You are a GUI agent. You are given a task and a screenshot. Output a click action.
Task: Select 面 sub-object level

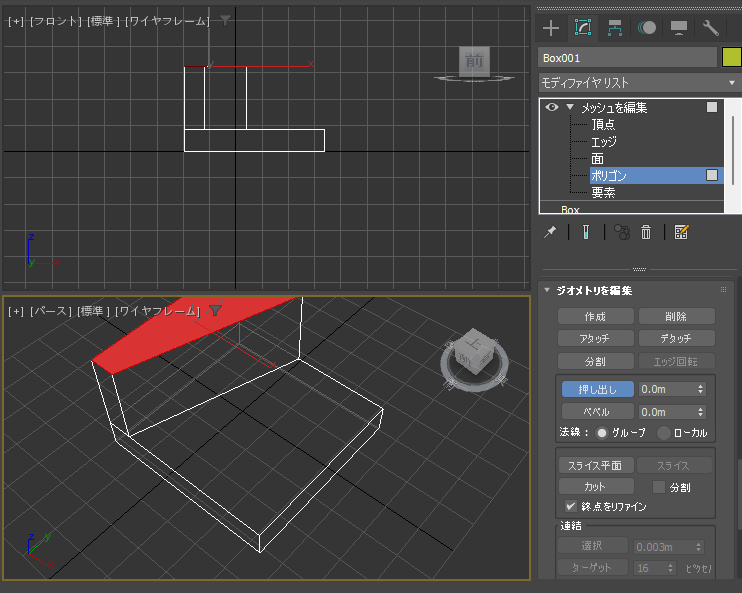[x=597, y=159]
